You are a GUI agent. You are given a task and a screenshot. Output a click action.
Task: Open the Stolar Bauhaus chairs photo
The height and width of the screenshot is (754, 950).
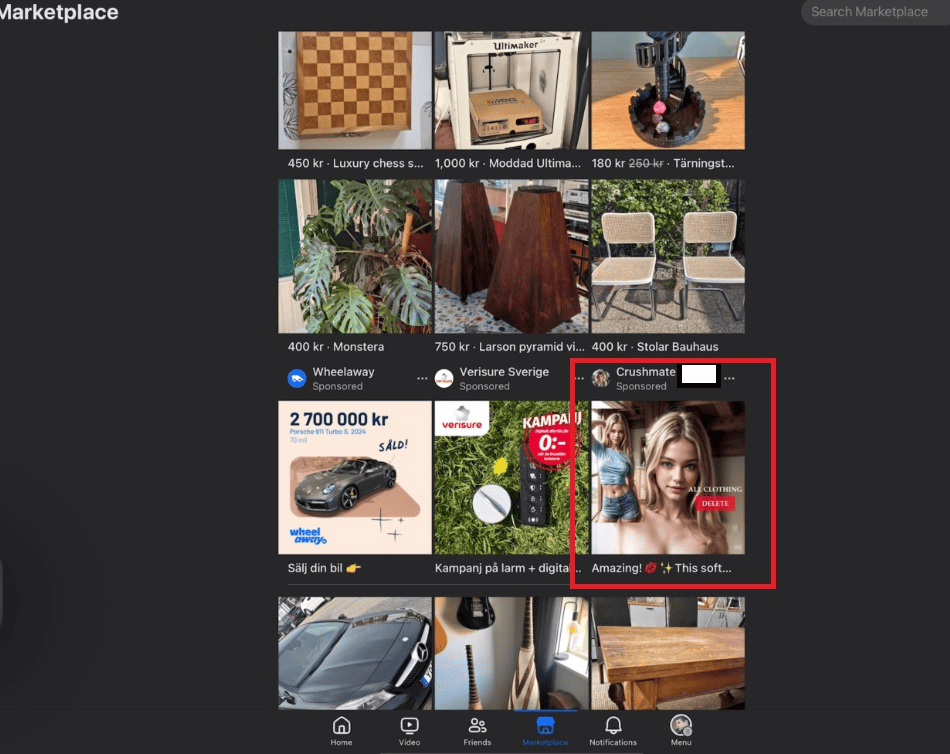[x=668, y=256]
